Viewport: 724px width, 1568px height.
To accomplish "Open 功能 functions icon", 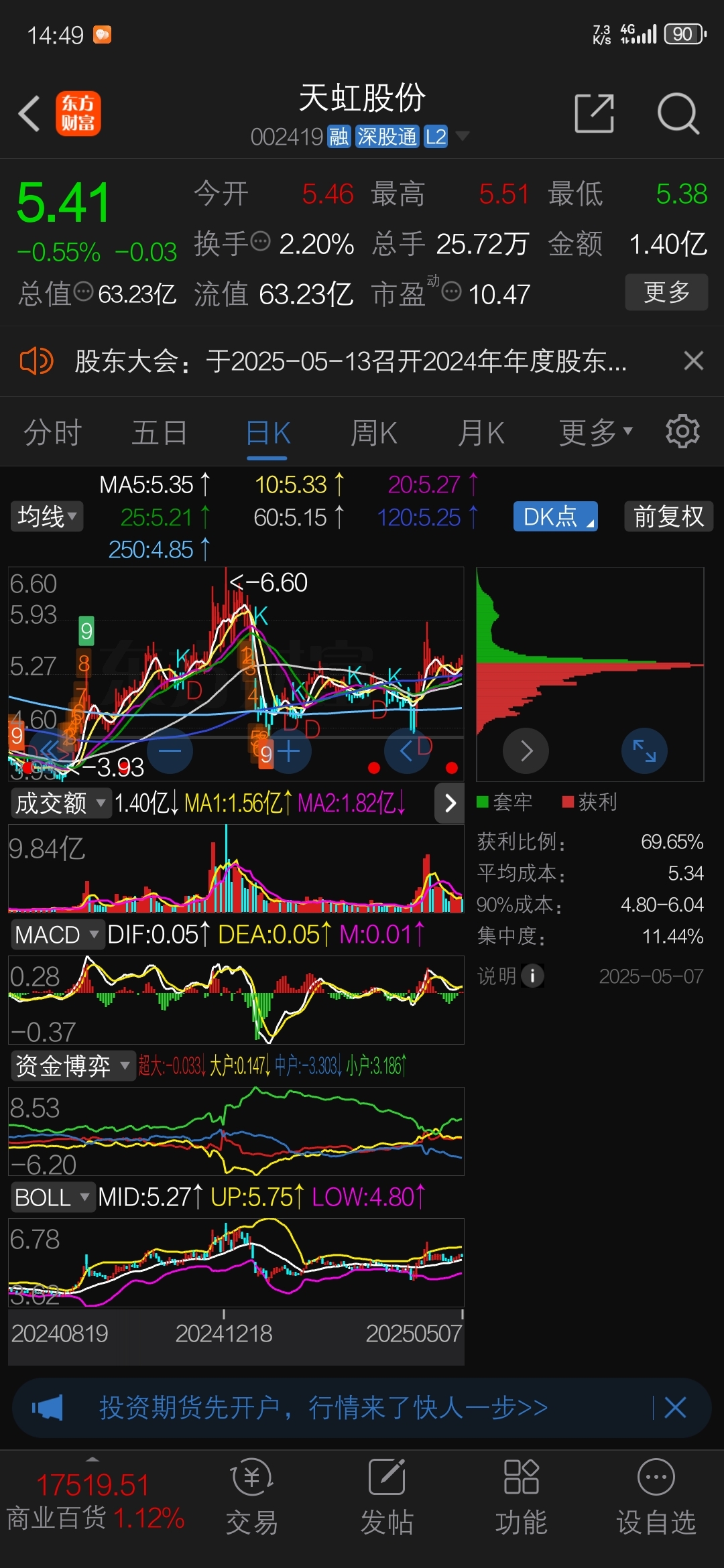I will pos(521,1498).
